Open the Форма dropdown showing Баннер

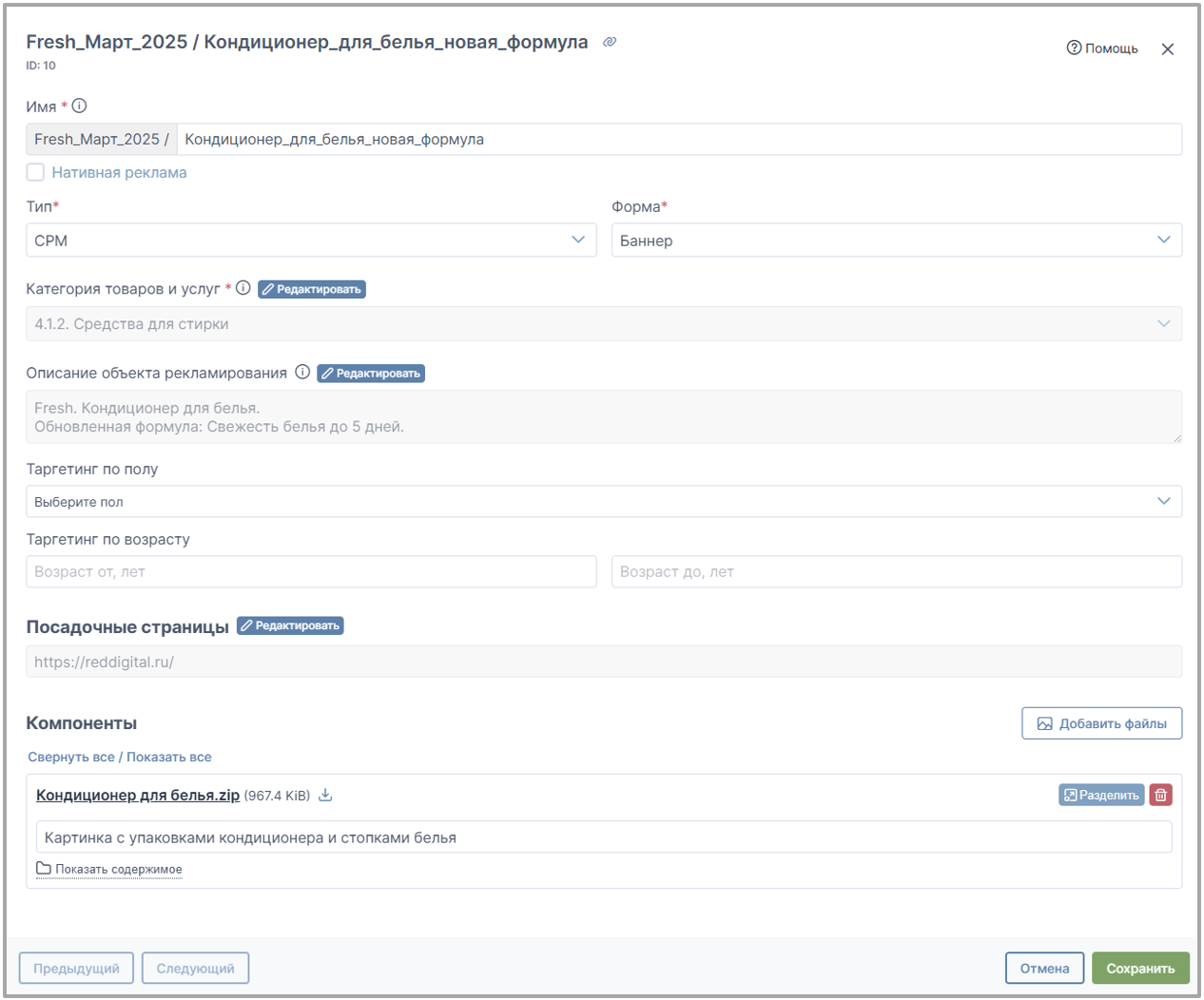[896, 240]
